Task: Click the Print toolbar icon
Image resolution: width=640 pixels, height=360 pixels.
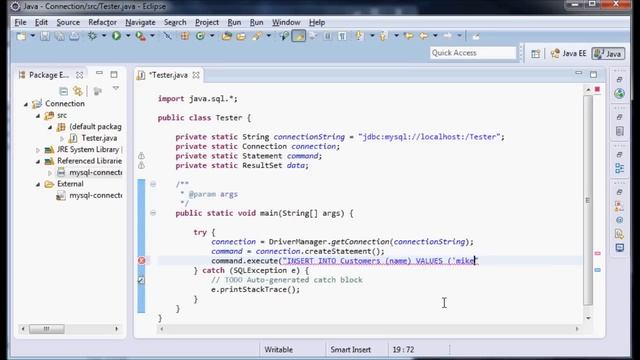Action: click(x=74, y=36)
